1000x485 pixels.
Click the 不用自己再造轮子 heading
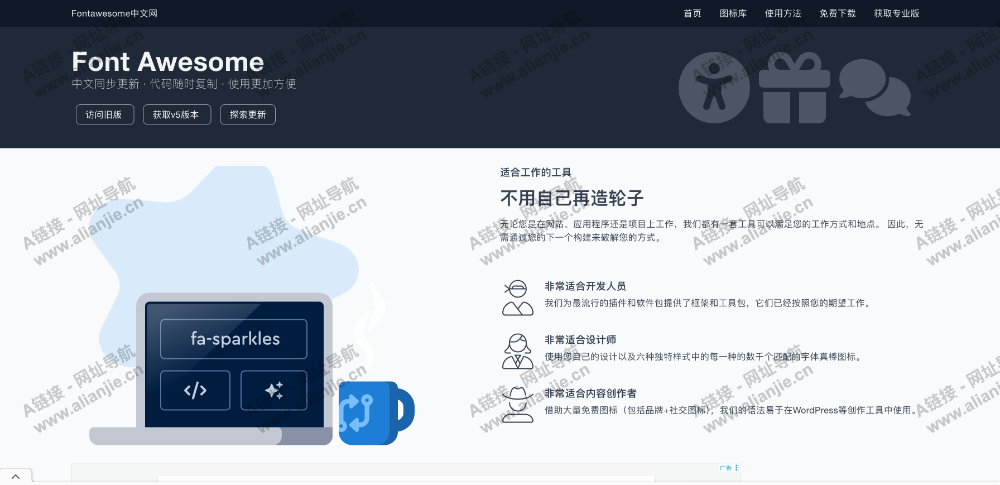click(571, 198)
